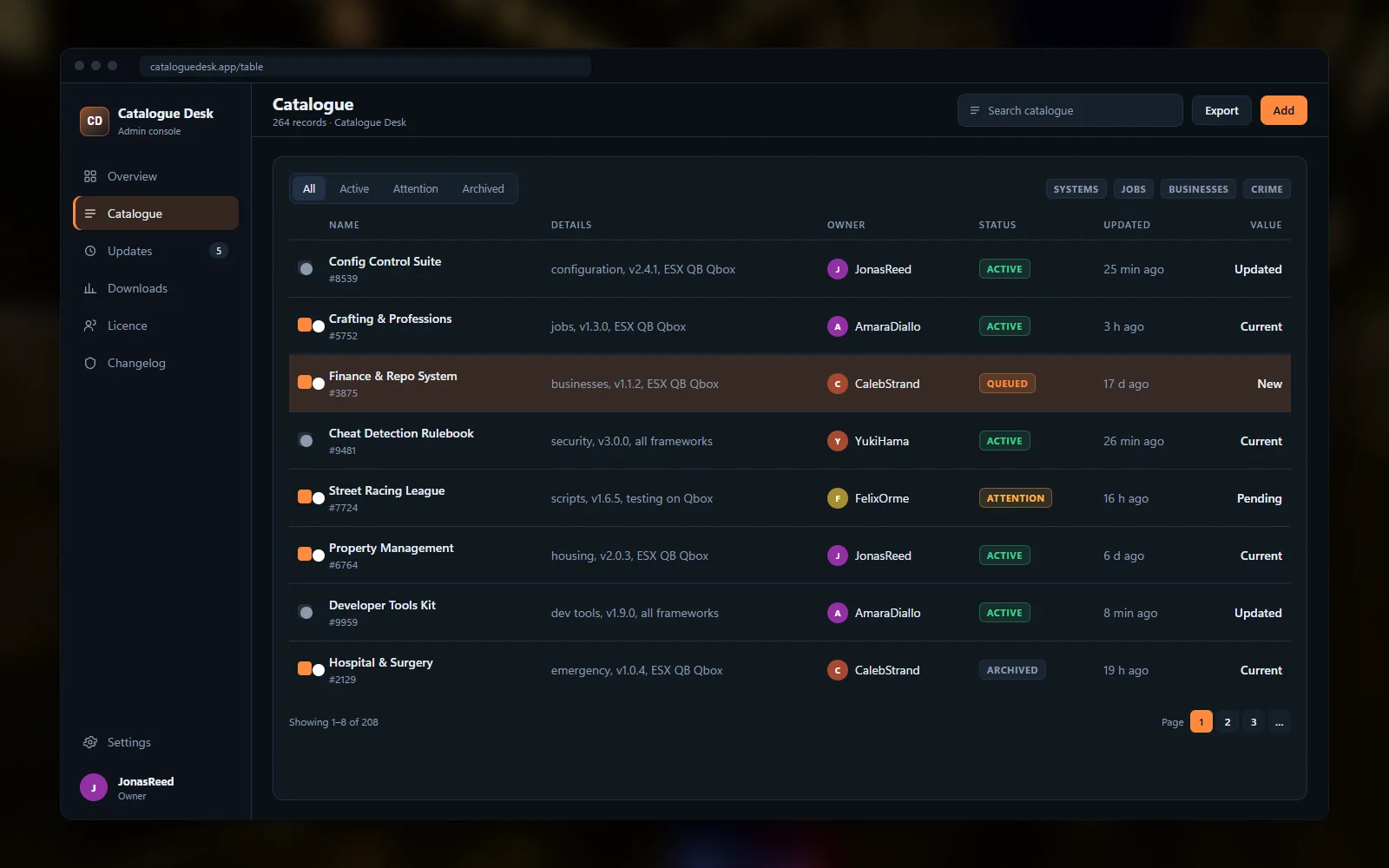Click 'Showing 1–8 of 208' text

click(333, 722)
